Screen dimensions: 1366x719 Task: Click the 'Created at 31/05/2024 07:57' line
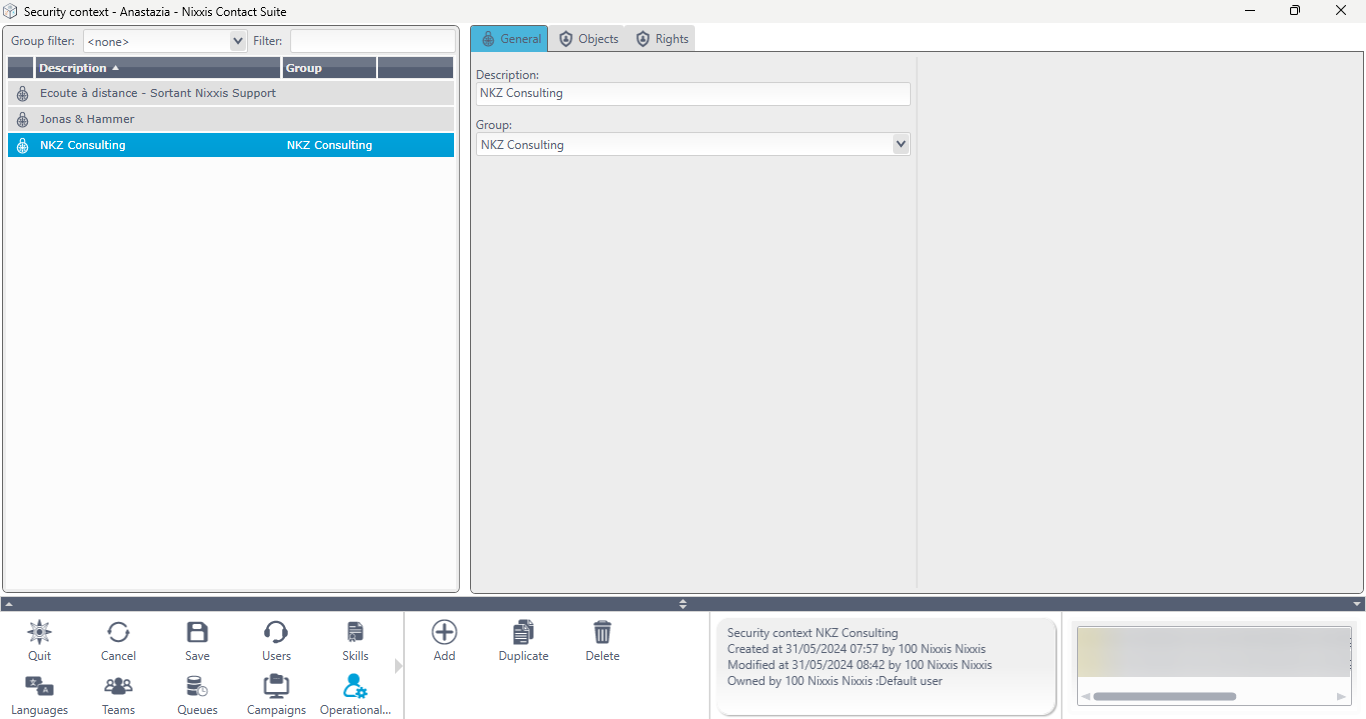(856, 649)
